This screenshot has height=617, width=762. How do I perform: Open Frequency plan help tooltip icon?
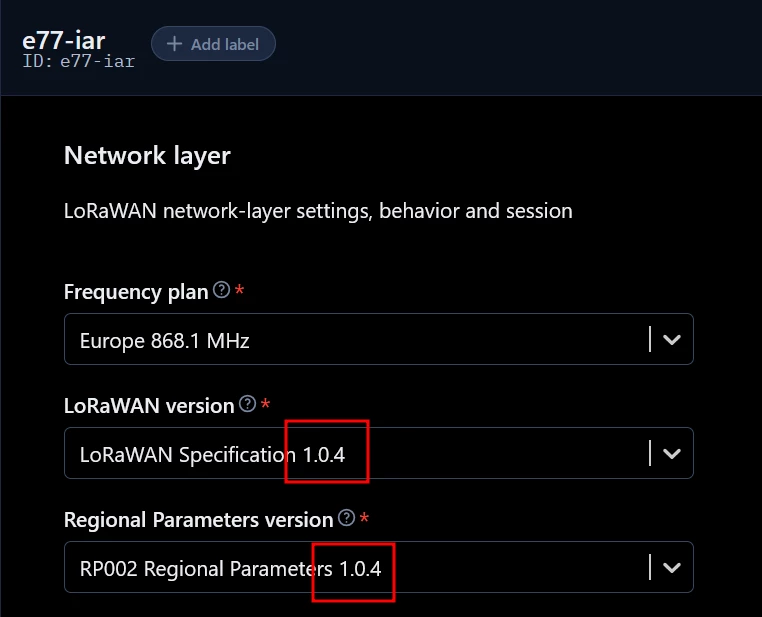222,290
